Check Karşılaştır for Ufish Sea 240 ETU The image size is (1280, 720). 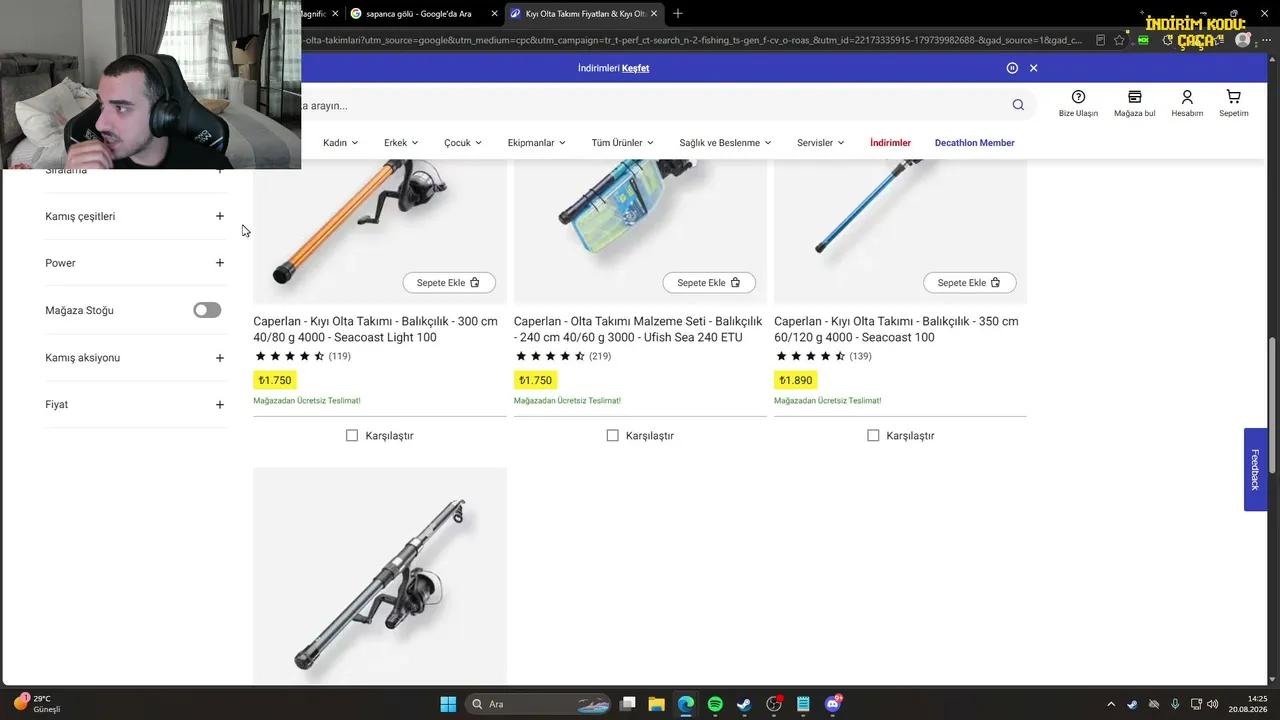coord(613,435)
